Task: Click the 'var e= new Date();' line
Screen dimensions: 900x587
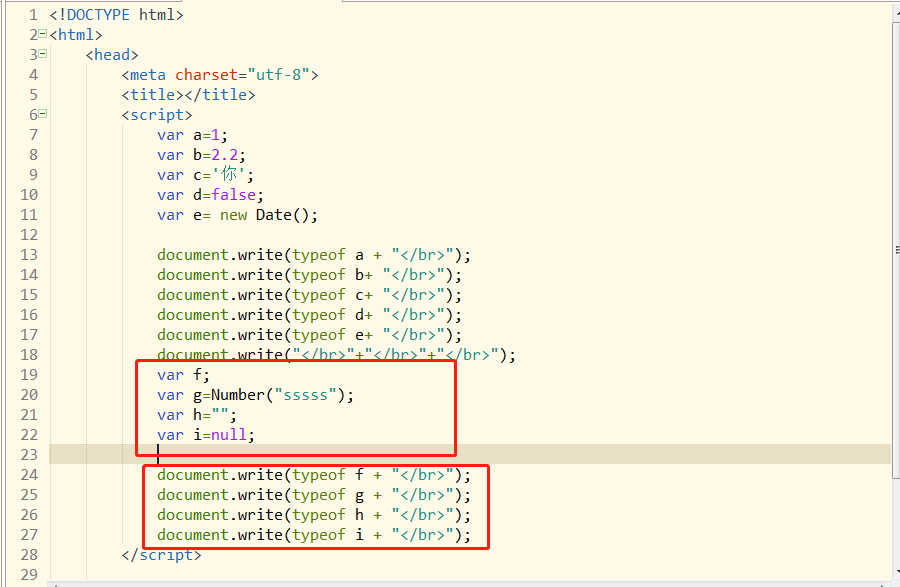Action: pos(237,215)
